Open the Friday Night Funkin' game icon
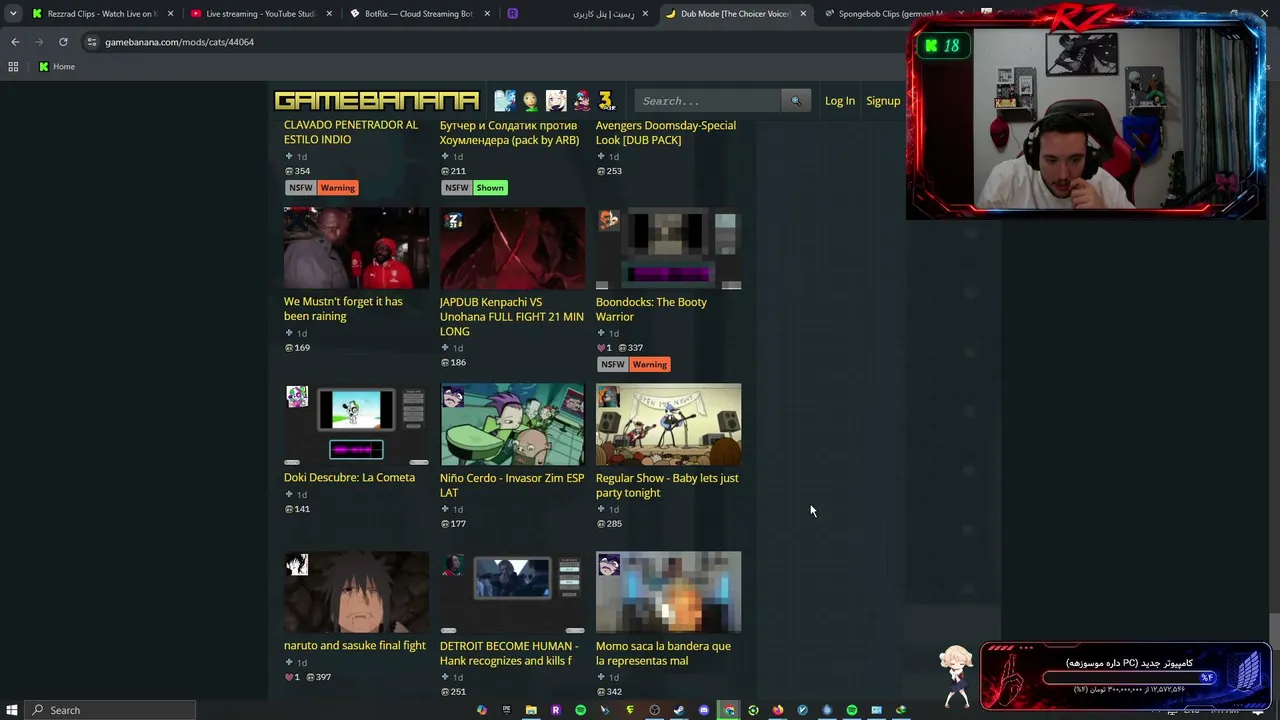The height and width of the screenshot is (720, 1280). 582,101
